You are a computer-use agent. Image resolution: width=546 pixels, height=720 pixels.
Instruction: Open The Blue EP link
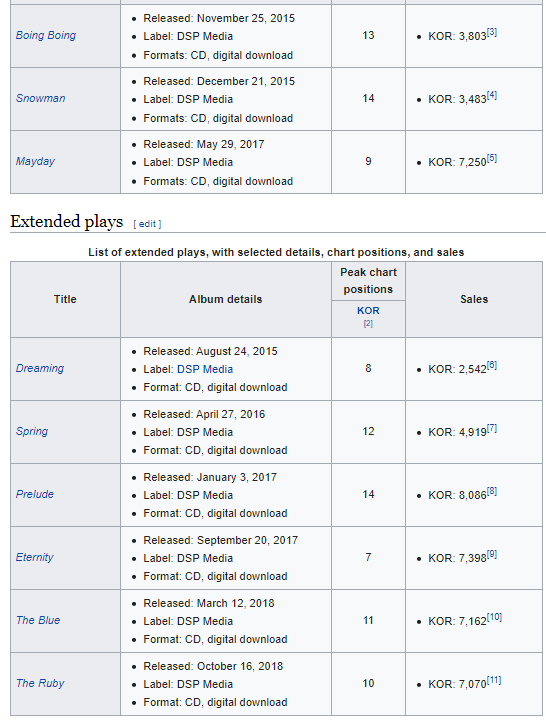pyautogui.click(x=38, y=620)
